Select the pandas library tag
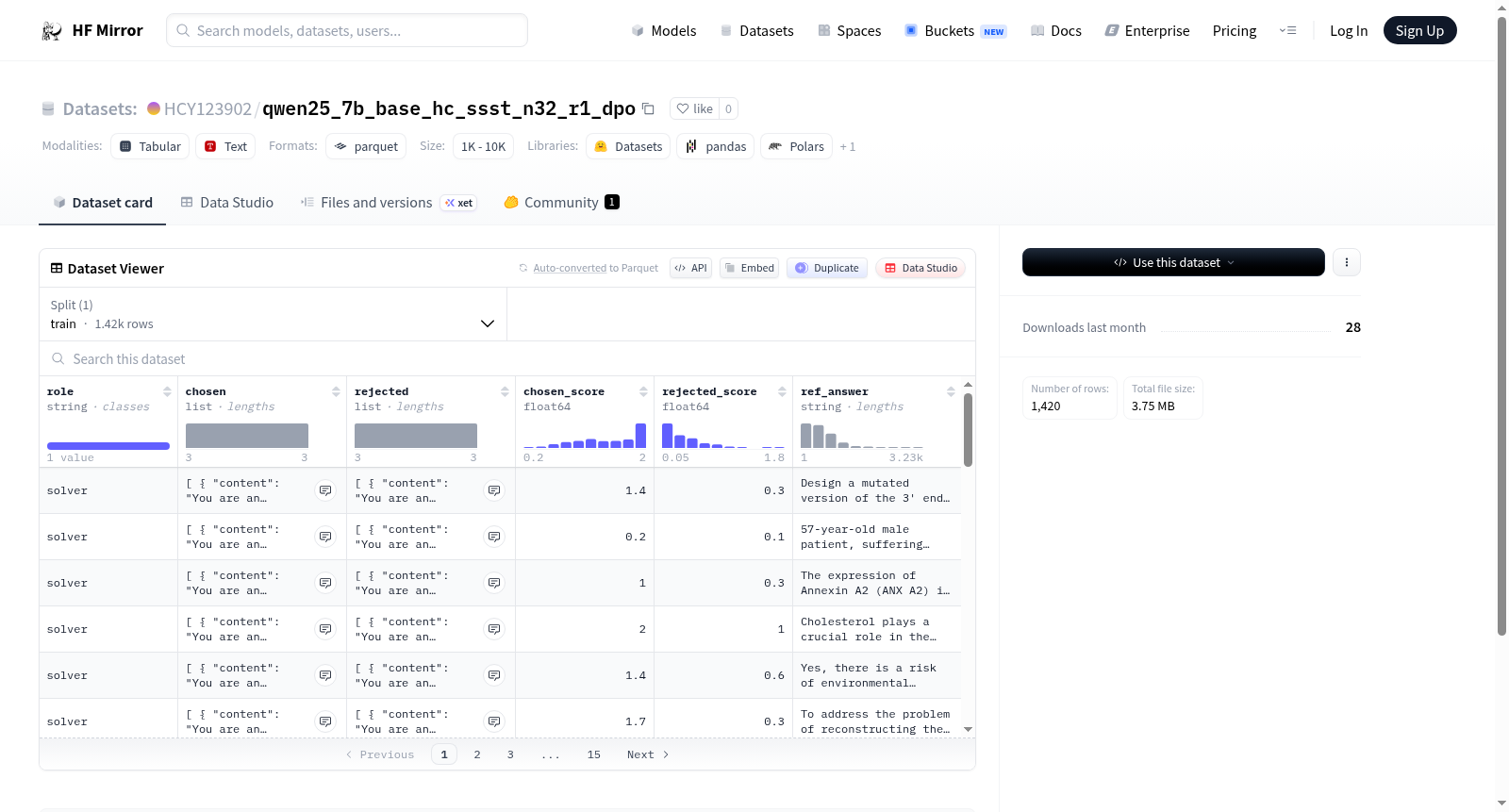Image resolution: width=1509 pixels, height=812 pixels. click(716, 146)
